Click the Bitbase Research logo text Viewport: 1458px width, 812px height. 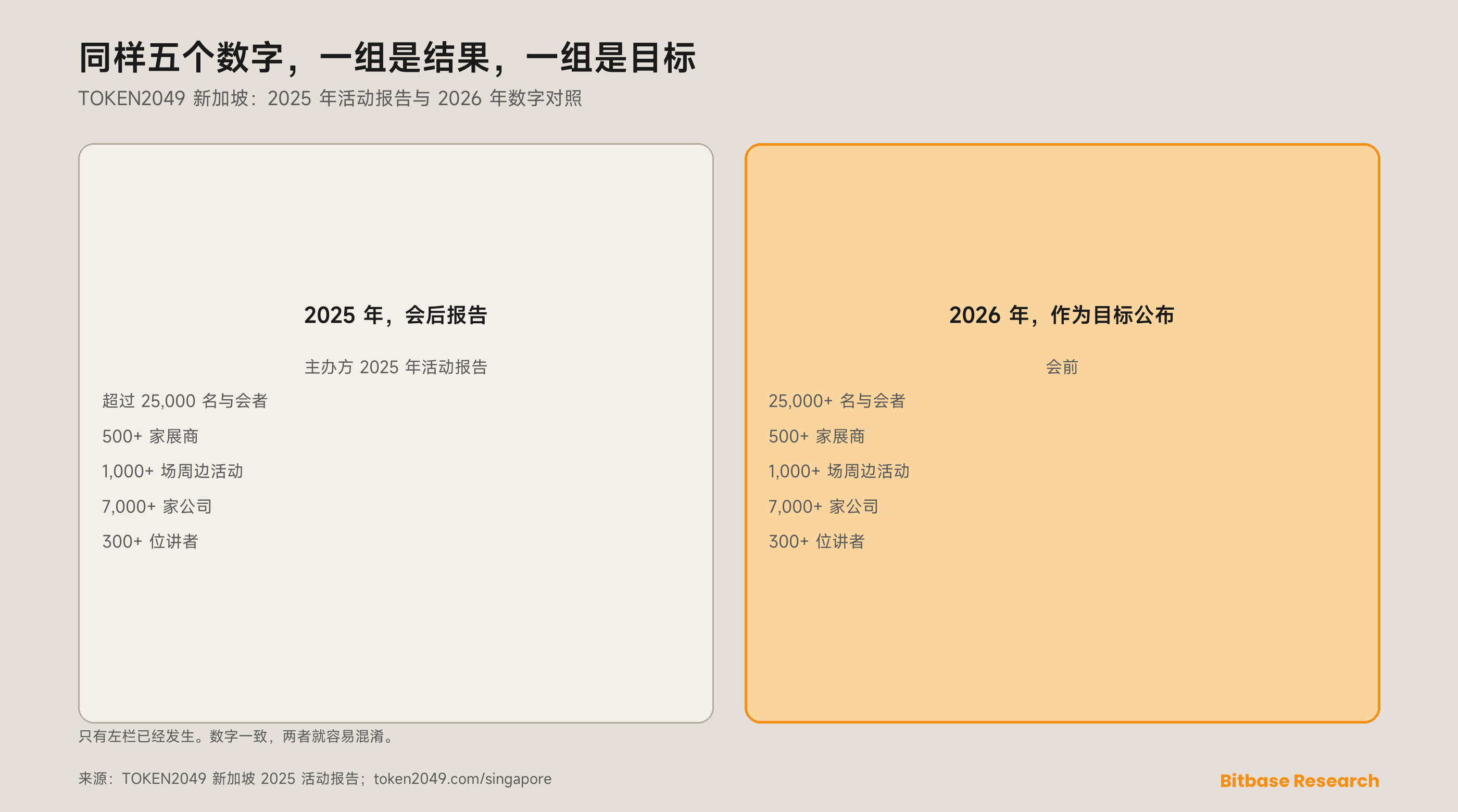[1300, 781]
